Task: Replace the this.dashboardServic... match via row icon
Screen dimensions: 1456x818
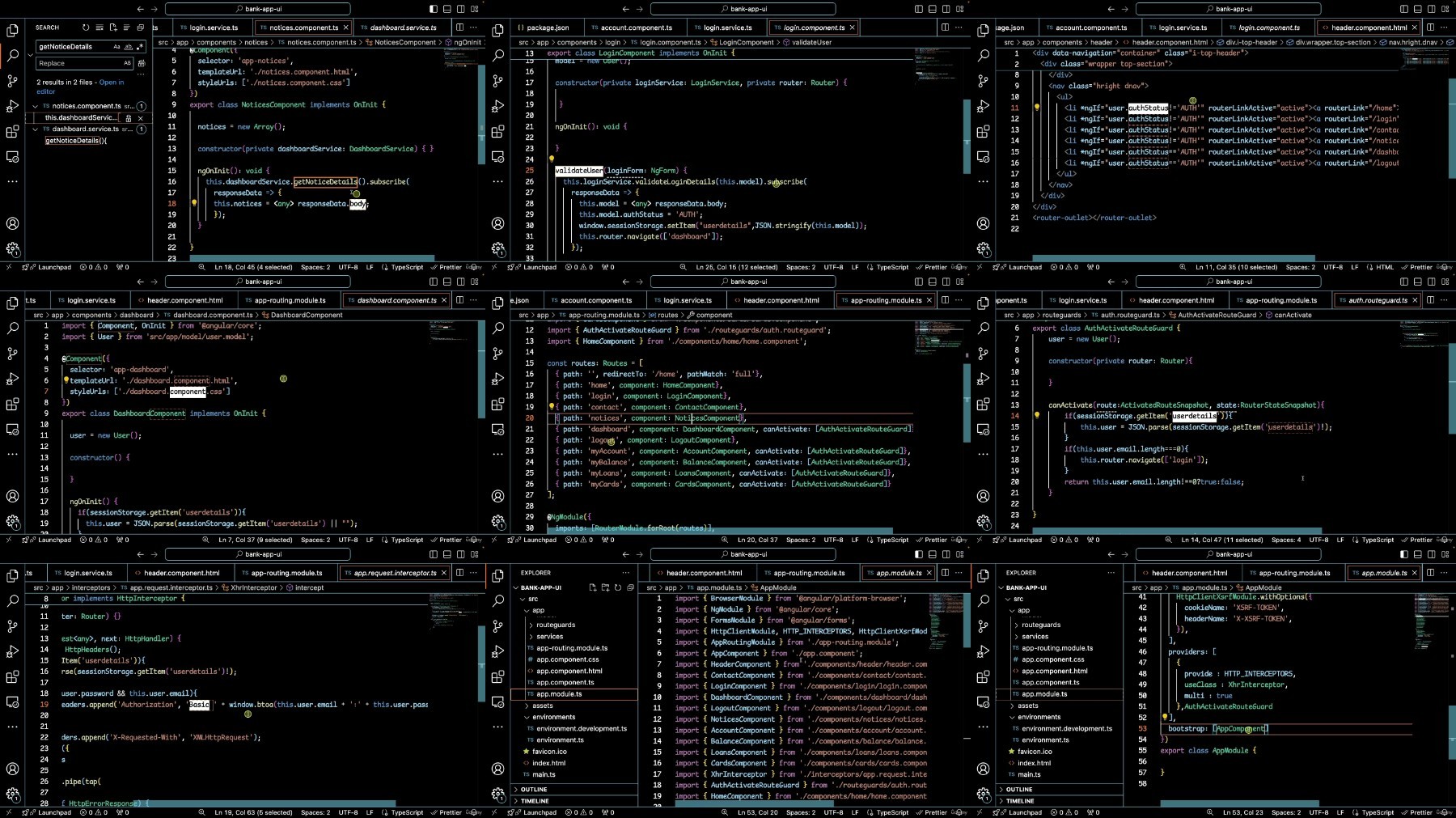Action: click(128, 118)
